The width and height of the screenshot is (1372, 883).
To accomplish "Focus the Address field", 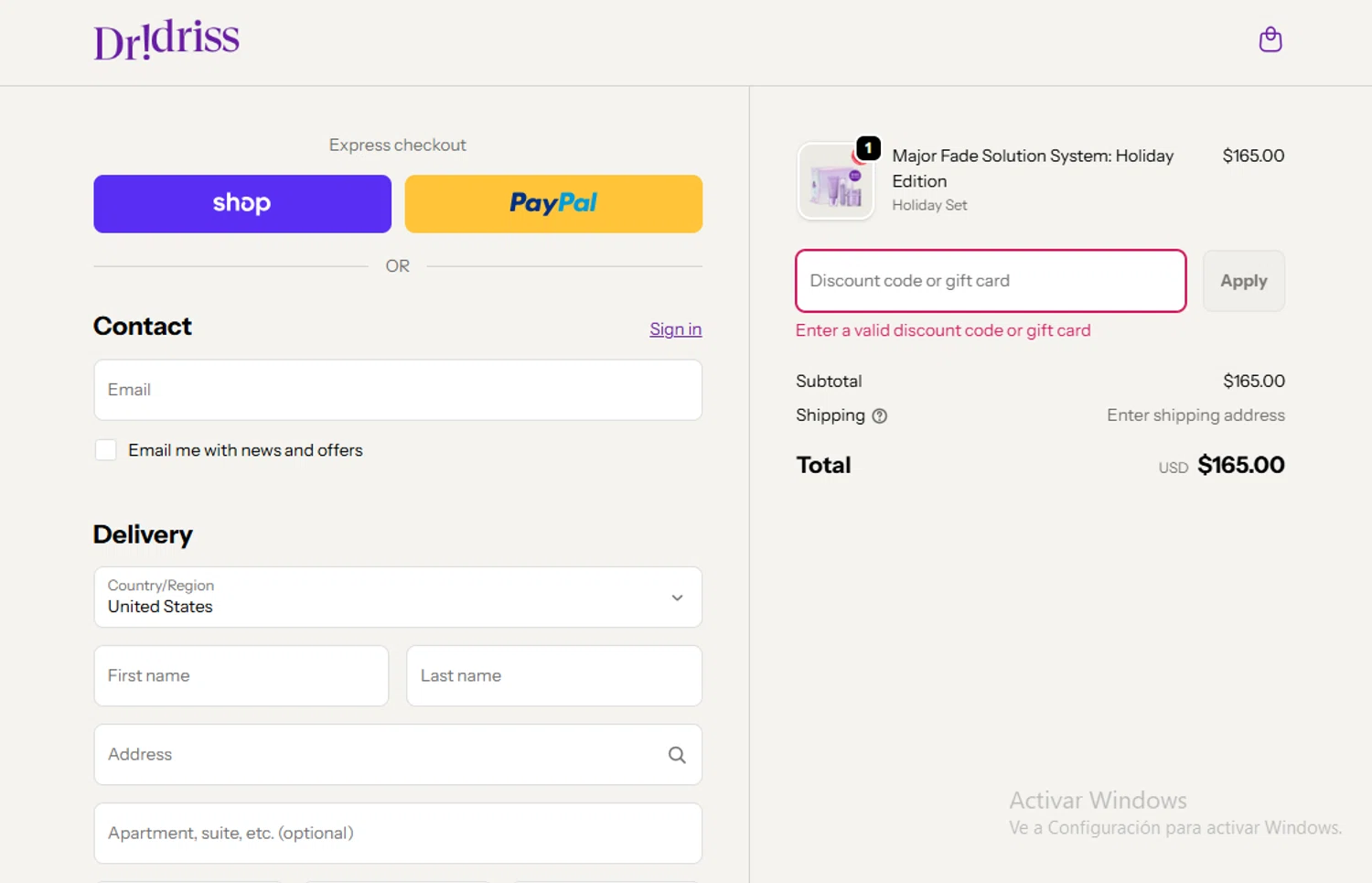I will [398, 755].
